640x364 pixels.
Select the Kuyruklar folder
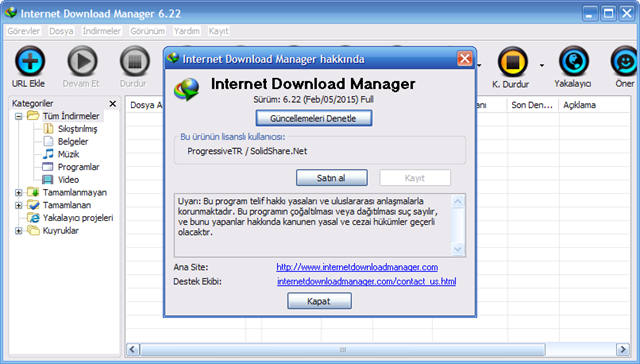tap(61, 231)
